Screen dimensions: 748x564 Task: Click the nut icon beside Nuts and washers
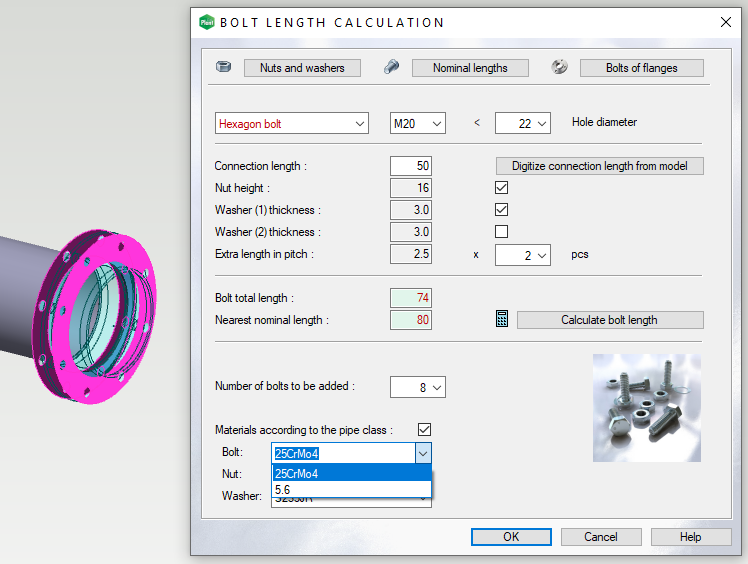(224, 68)
